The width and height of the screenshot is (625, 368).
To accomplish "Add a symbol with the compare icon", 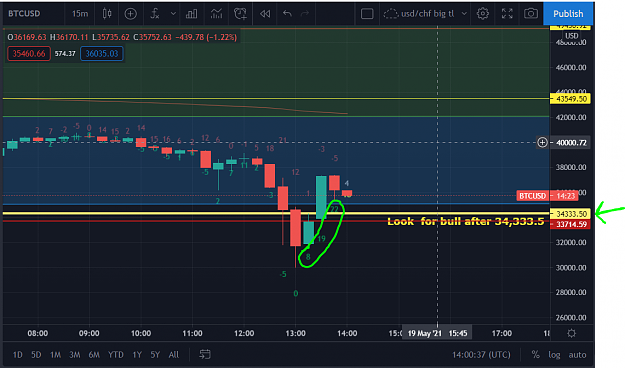I will pos(130,14).
